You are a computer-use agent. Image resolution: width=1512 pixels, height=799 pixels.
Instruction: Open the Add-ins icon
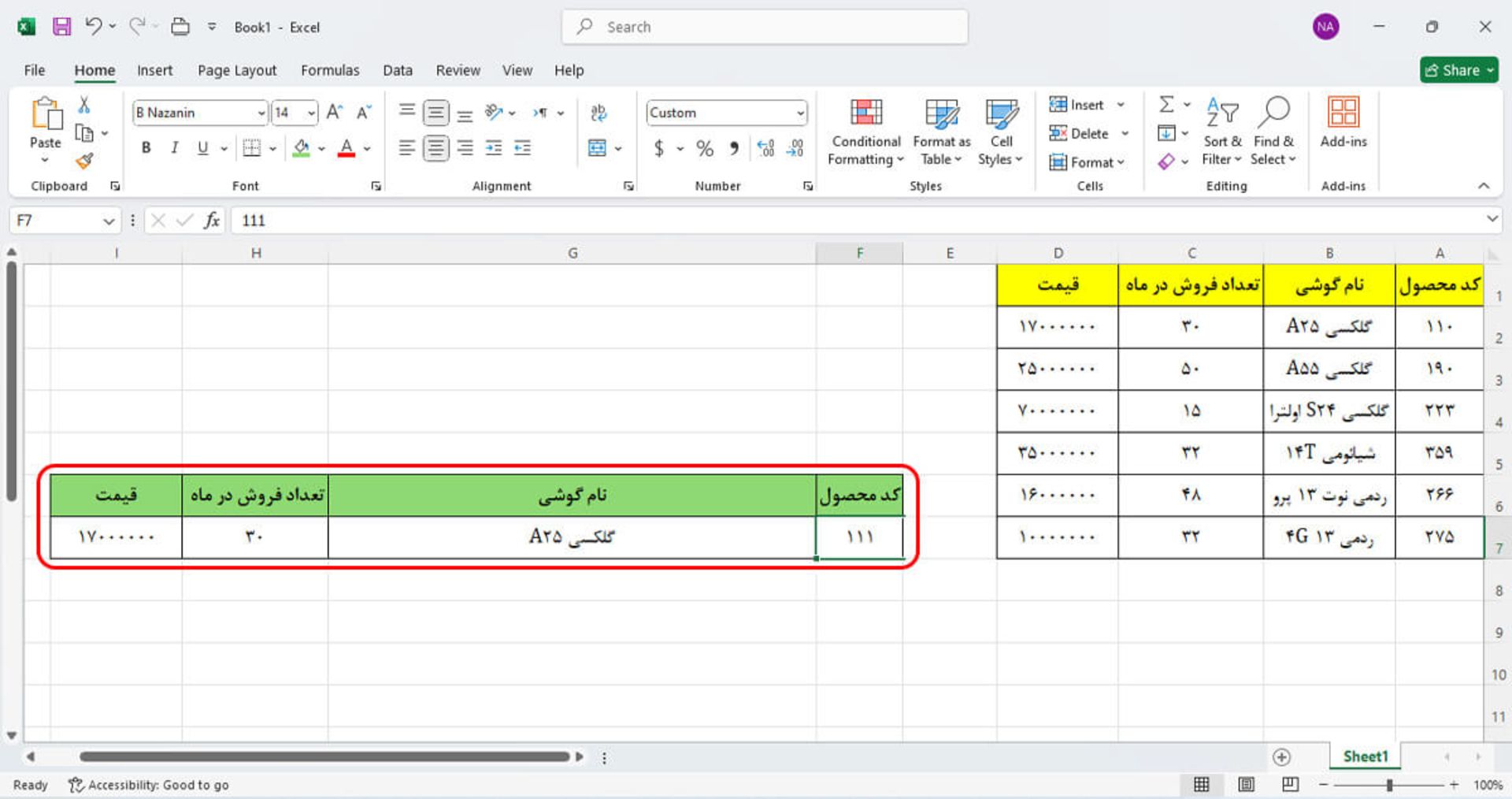tap(1343, 112)
